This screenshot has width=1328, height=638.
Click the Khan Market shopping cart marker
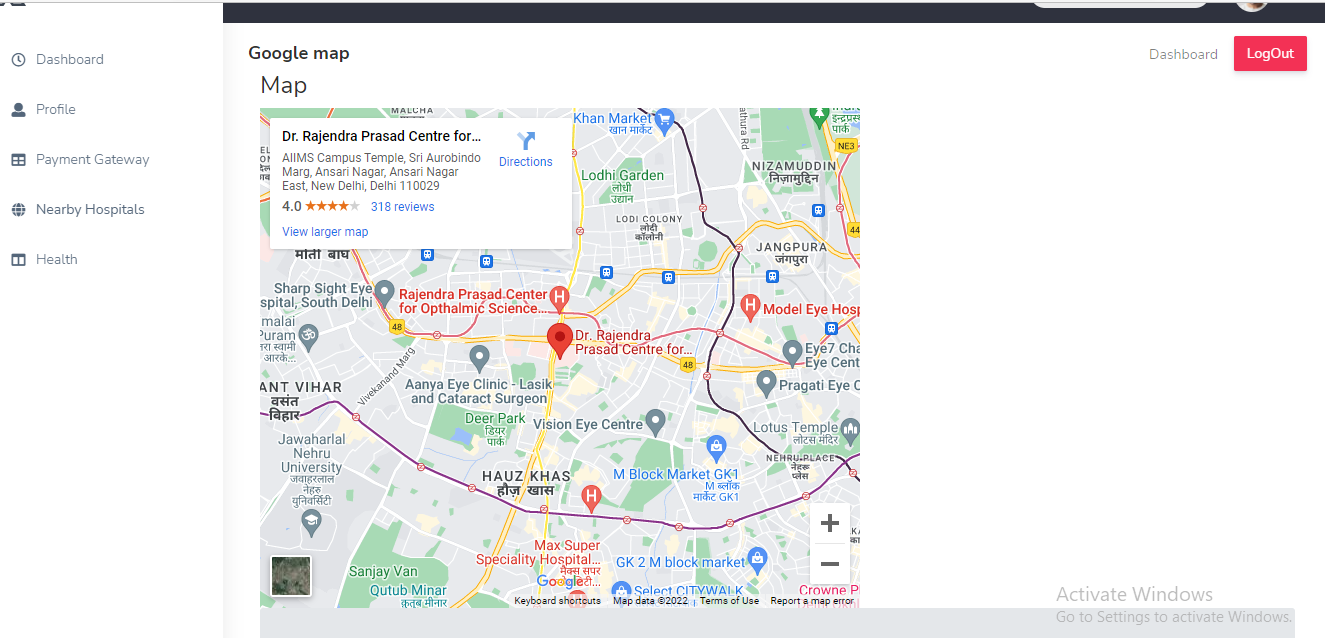click(665, 121)
